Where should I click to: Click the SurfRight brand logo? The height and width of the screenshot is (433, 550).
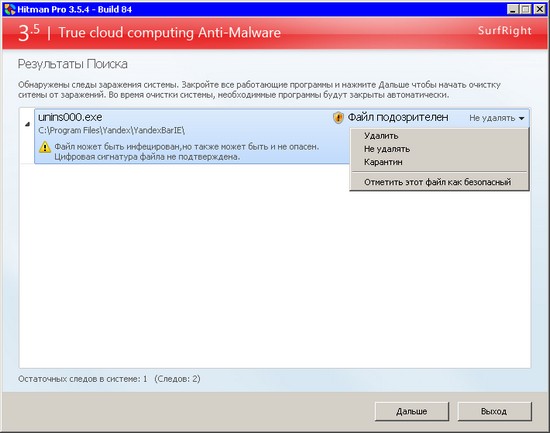click(x=504, y=31)
